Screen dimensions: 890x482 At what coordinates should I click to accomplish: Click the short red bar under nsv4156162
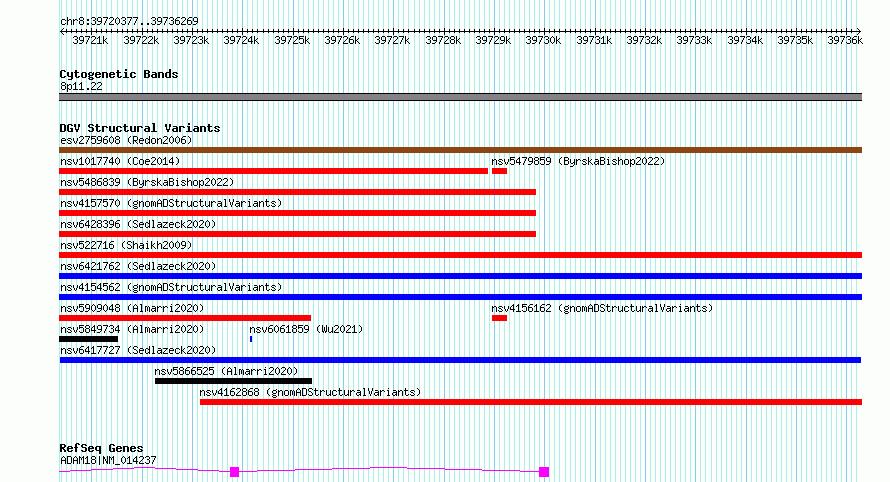tap(499, 318)
